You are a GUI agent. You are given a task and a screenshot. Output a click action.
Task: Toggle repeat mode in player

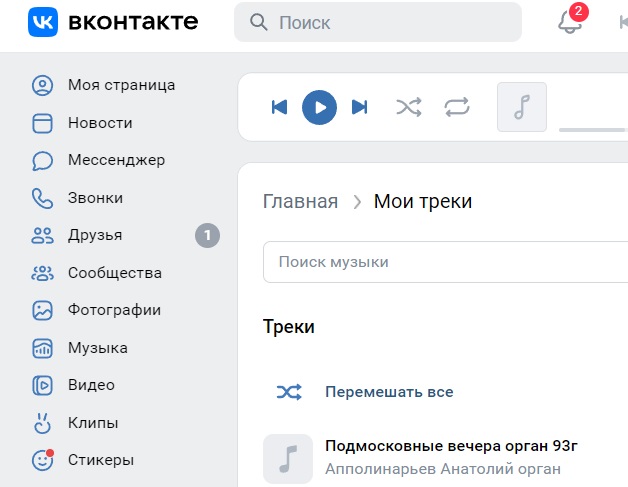coord(457,107)
